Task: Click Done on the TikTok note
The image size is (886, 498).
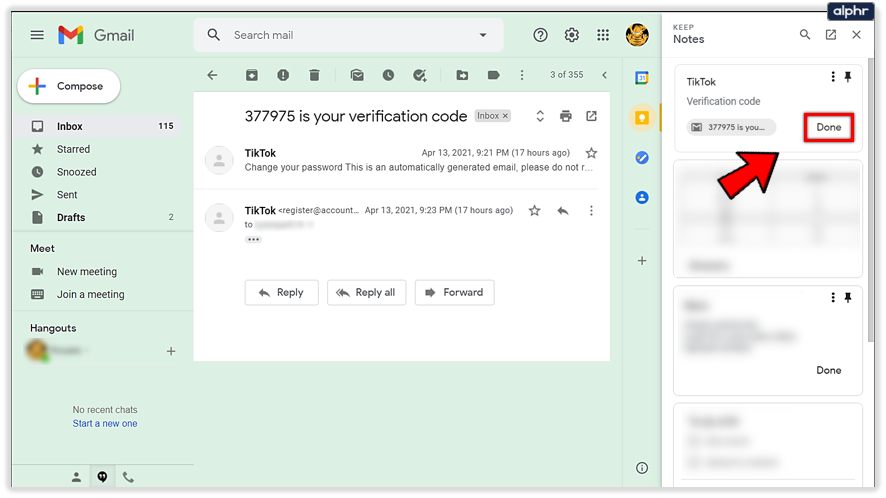Action: tap(828, 127)
